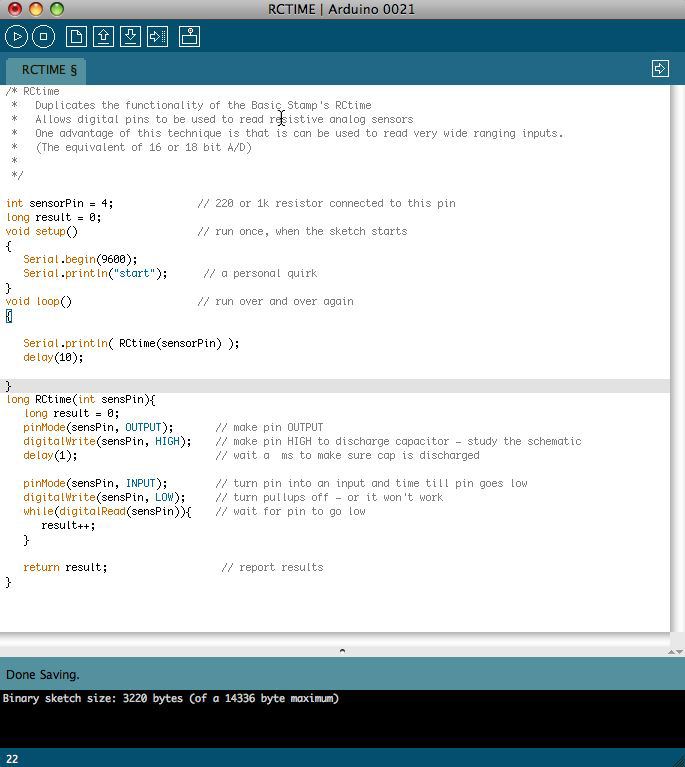Open the tab menu arrow at right
Screen dimensions: 685x767
[660, 68]
